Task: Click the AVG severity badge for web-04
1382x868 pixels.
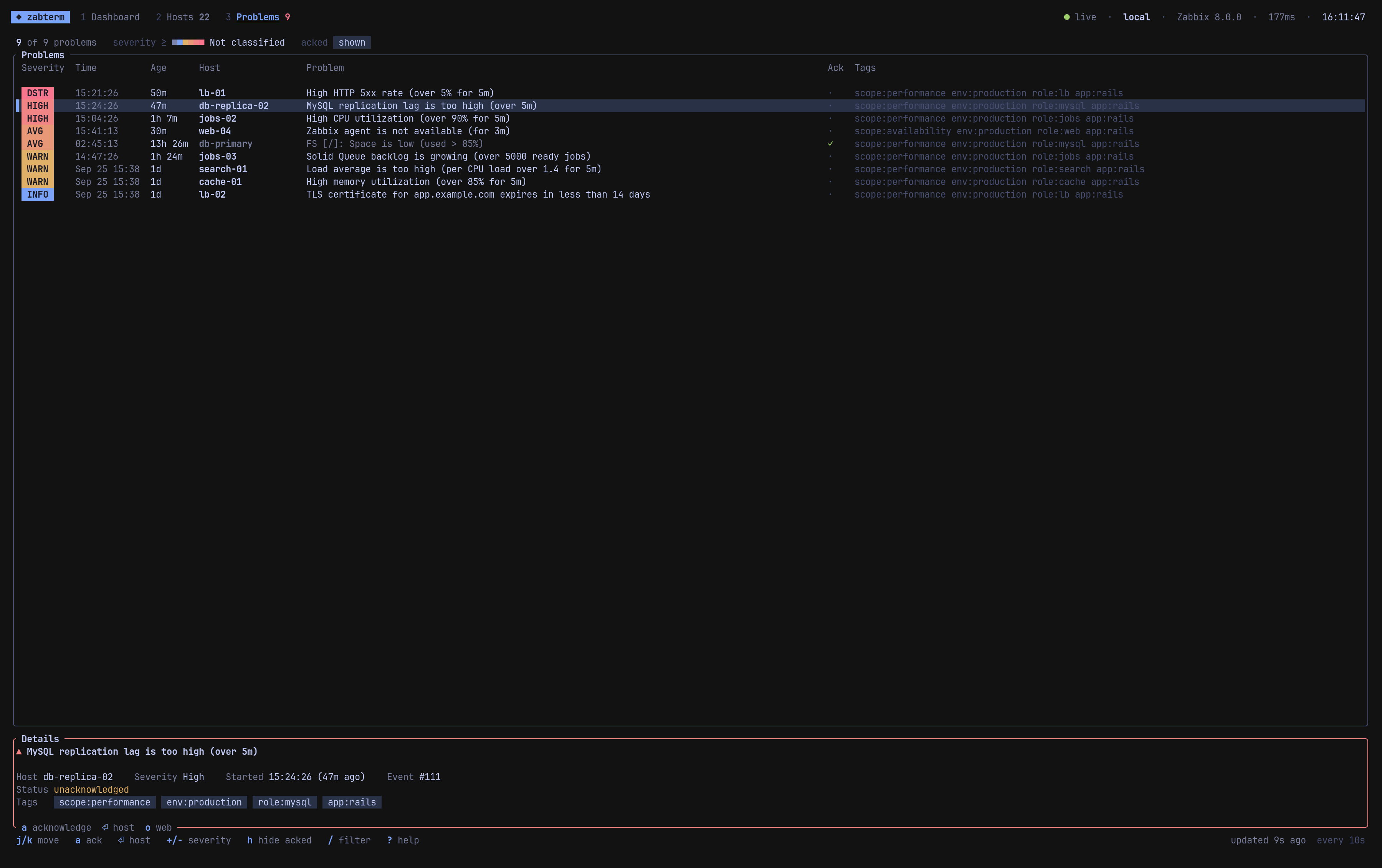Action: pos(37,131)
